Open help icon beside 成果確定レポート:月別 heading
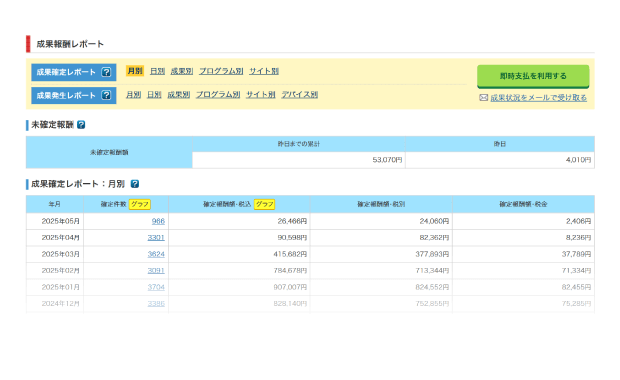 (135, 184)
